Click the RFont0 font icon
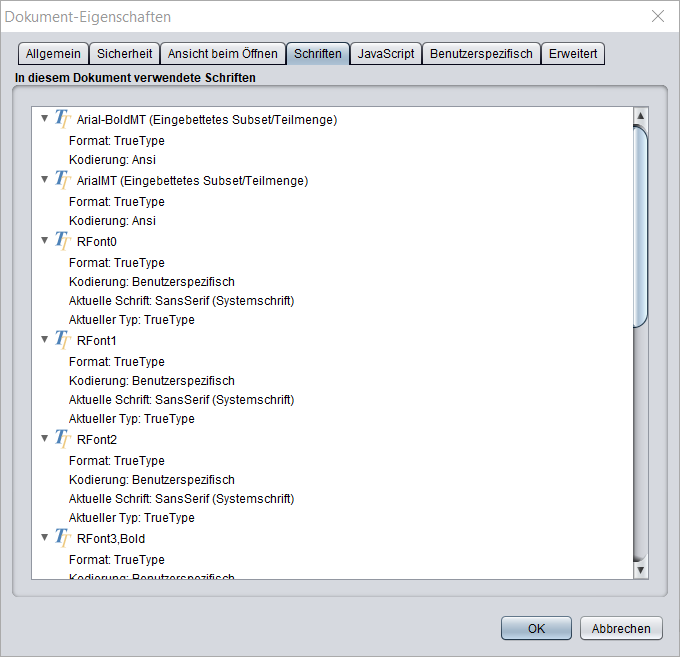 (x=63, y=241)
